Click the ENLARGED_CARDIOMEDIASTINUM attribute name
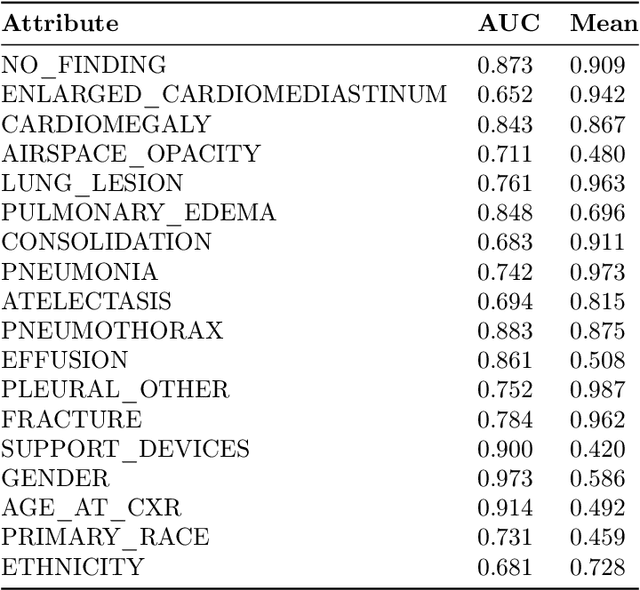This screenshot has height=590, width=640. (x=224, y=95)
